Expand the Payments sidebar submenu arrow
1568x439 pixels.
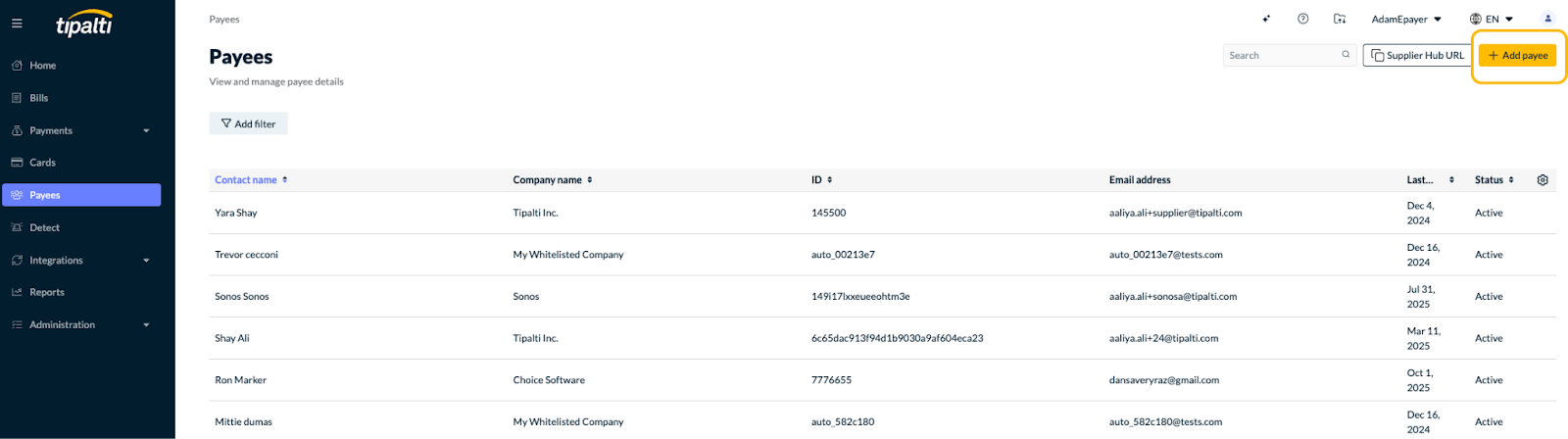point(146,130)
